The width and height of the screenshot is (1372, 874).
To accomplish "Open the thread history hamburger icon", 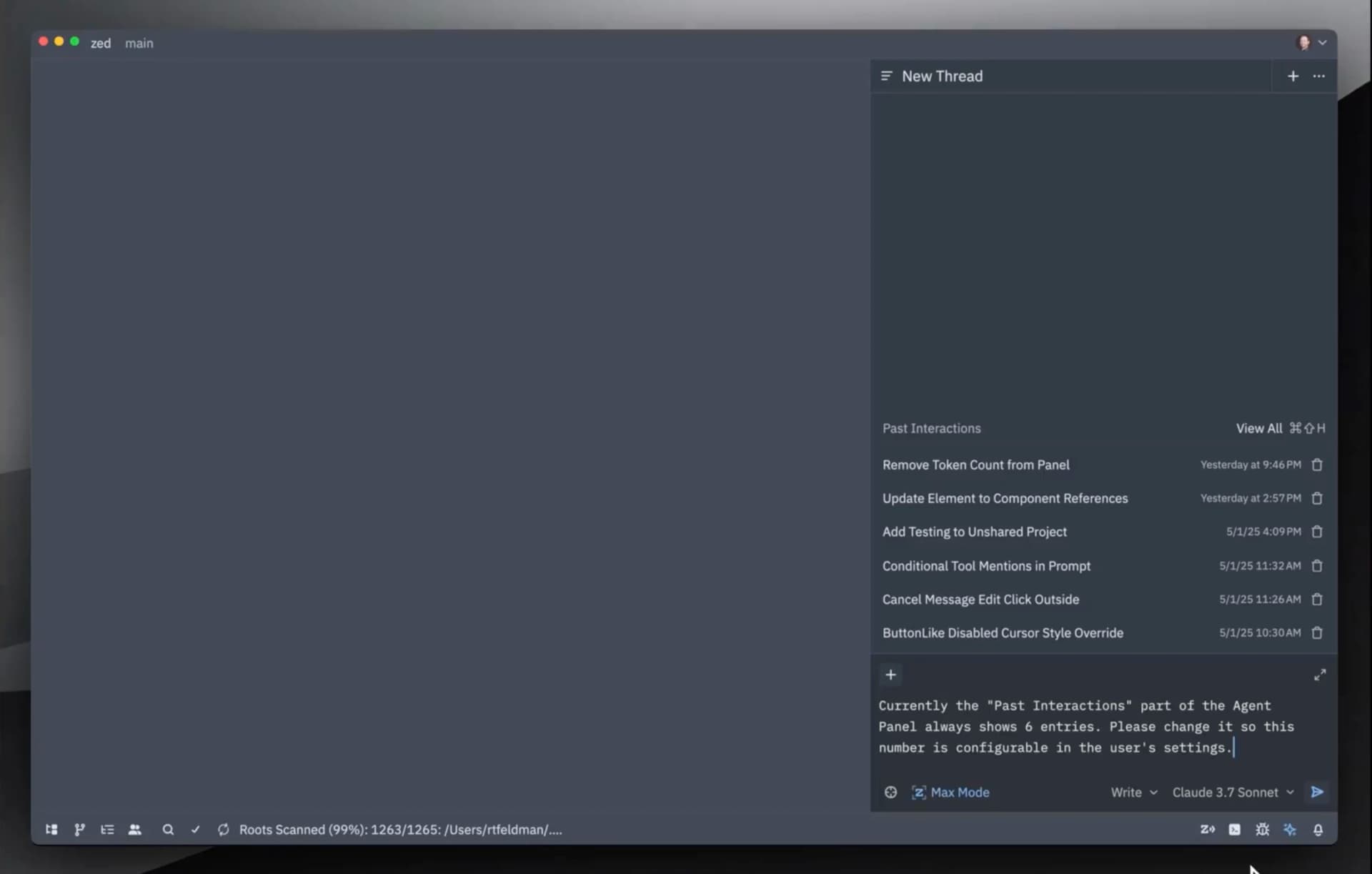I will pyautogui.click(x=887, y=76).
